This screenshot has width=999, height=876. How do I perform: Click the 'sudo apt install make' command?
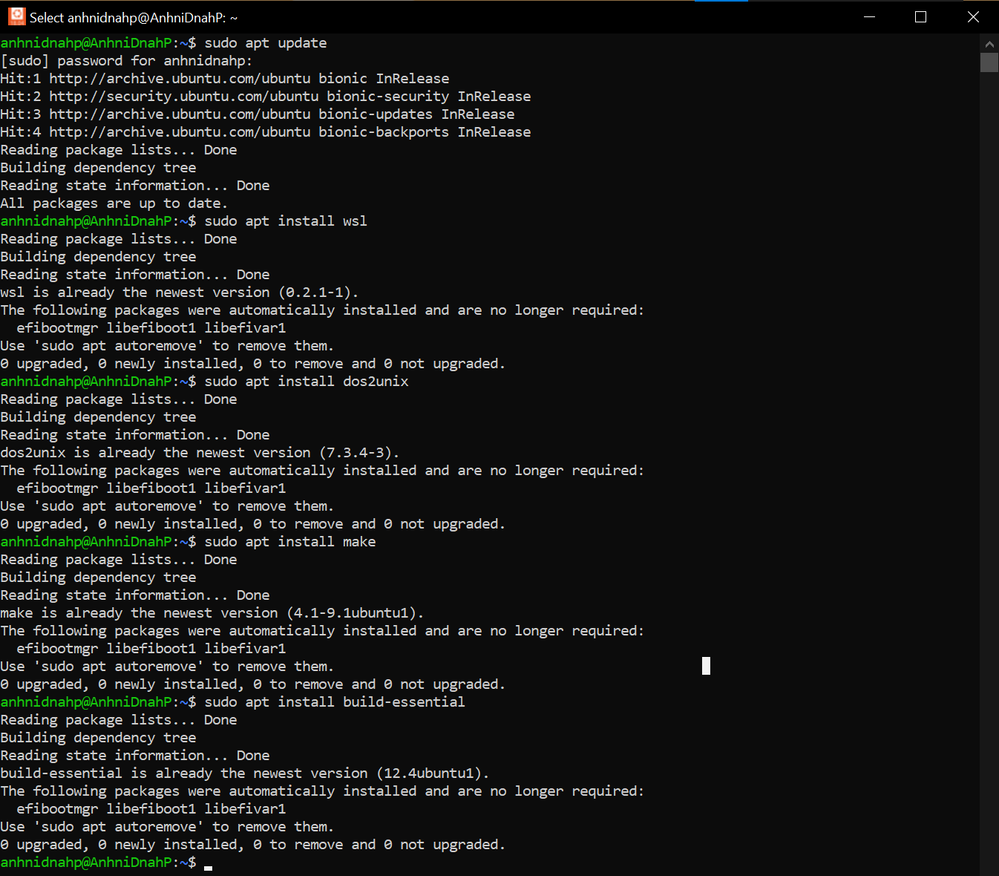[x=290, y=542]
